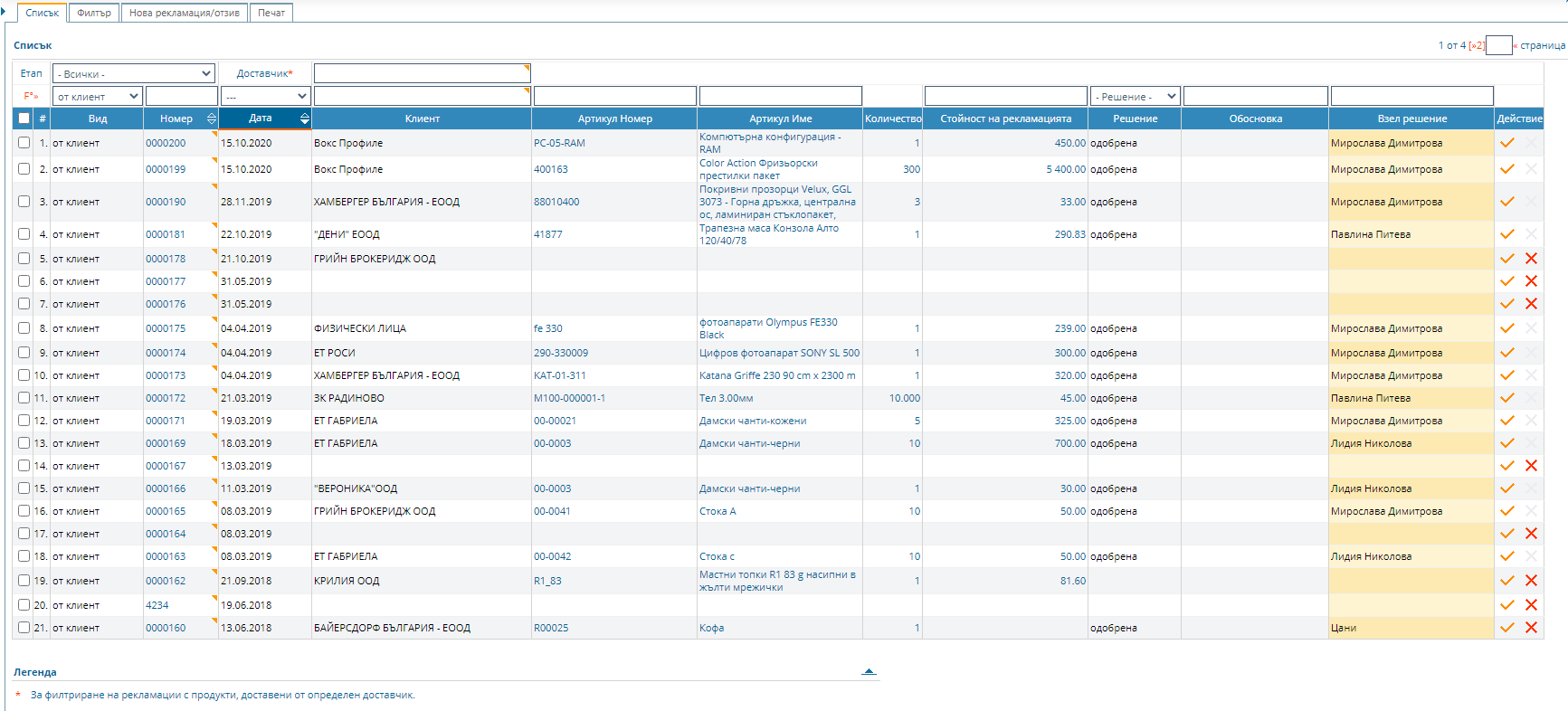Click the Доставчик filter input field
The height and width of the screenshot is (711, 1568).
422,73
